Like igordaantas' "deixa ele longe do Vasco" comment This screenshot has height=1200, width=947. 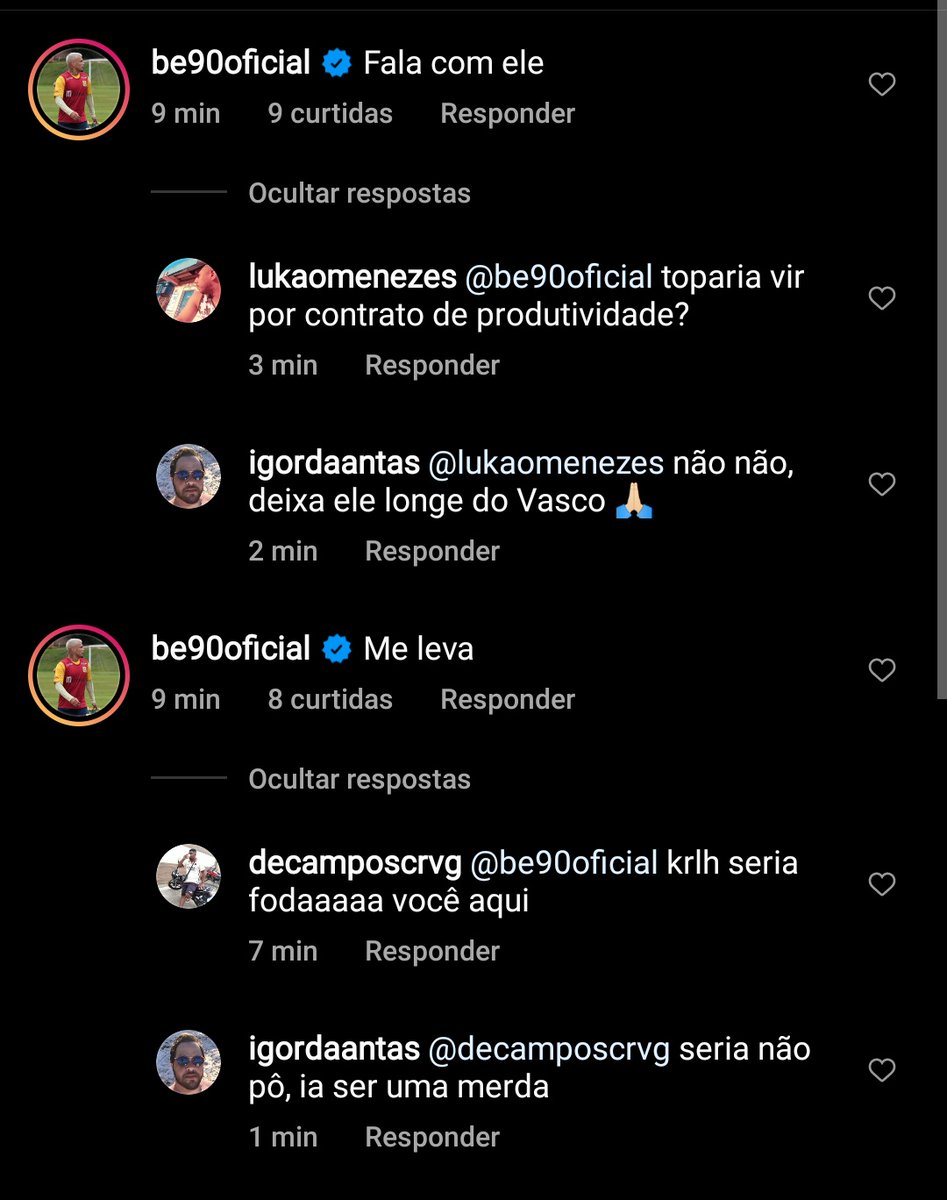[881, 485]
